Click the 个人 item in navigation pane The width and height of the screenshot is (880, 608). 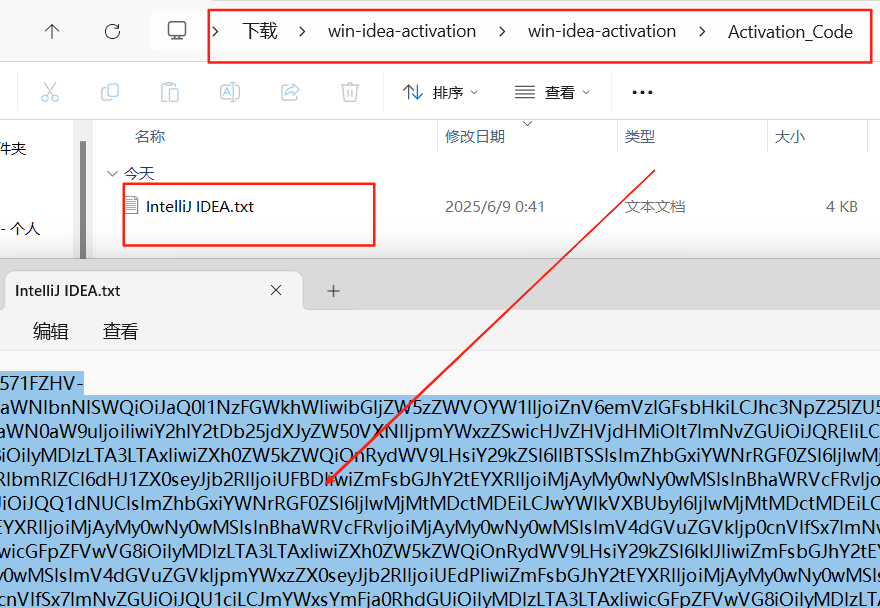pos(20,228)
